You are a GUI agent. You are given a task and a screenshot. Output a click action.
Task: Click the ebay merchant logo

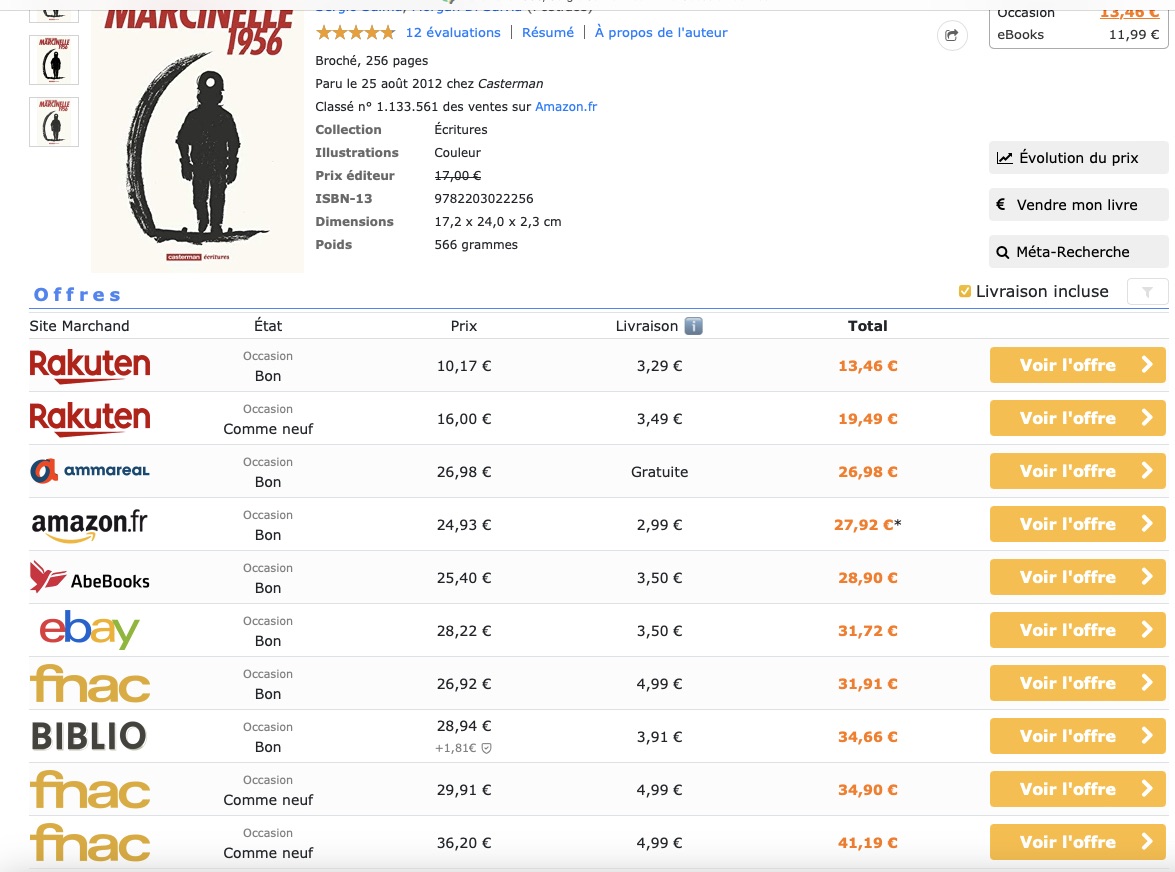90,630
